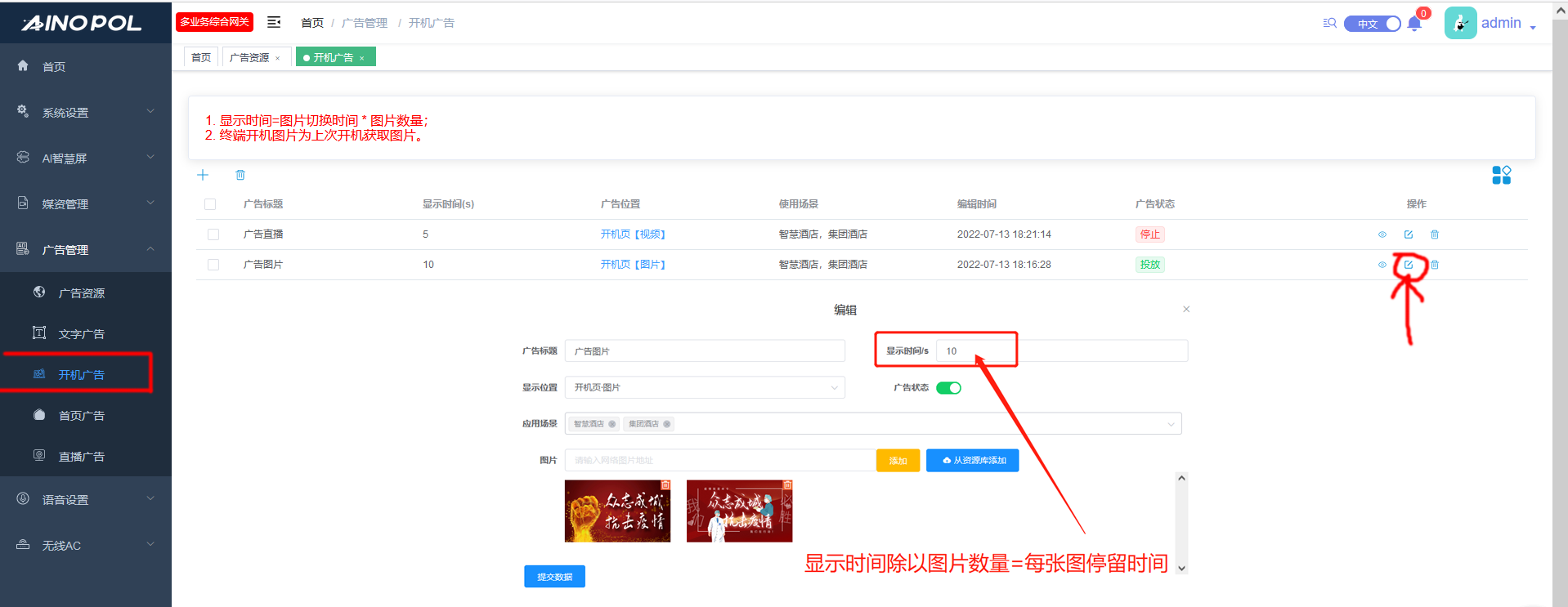View the 广告直播 row with eye icon

click(1382, 234)
